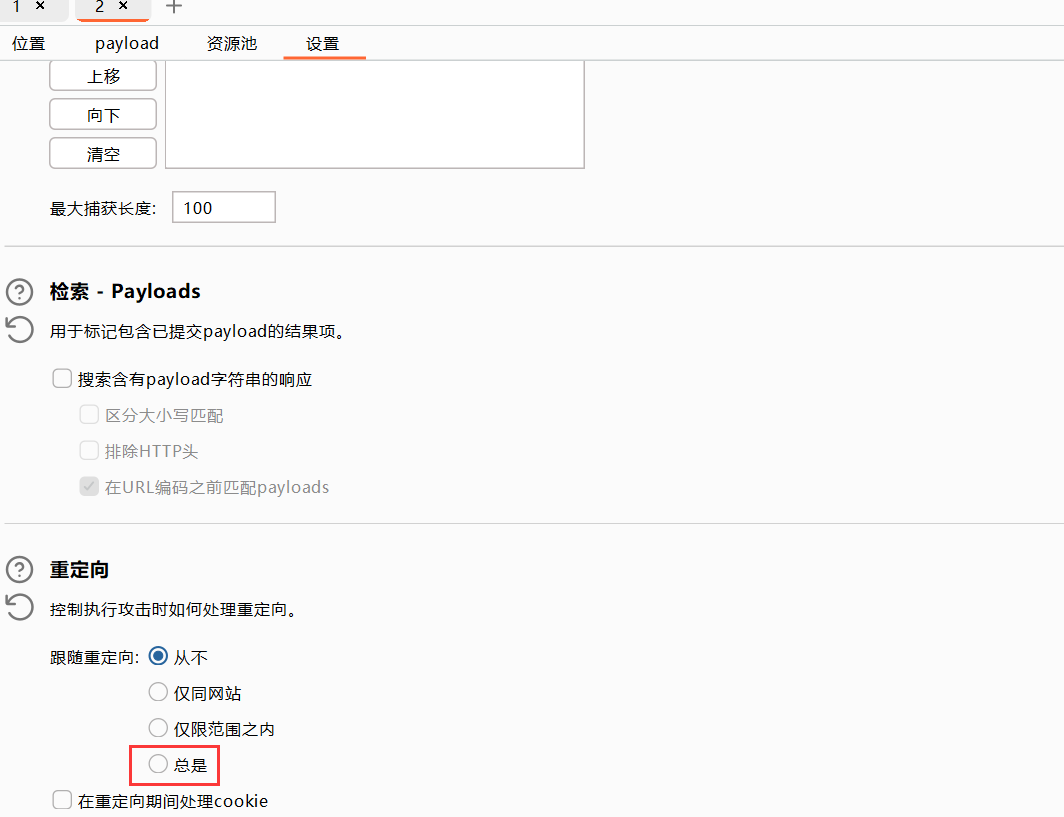Screen dimensions: 1064x817
Task: Reset 重定向 settings to default
Action: [x=19, y=607]
